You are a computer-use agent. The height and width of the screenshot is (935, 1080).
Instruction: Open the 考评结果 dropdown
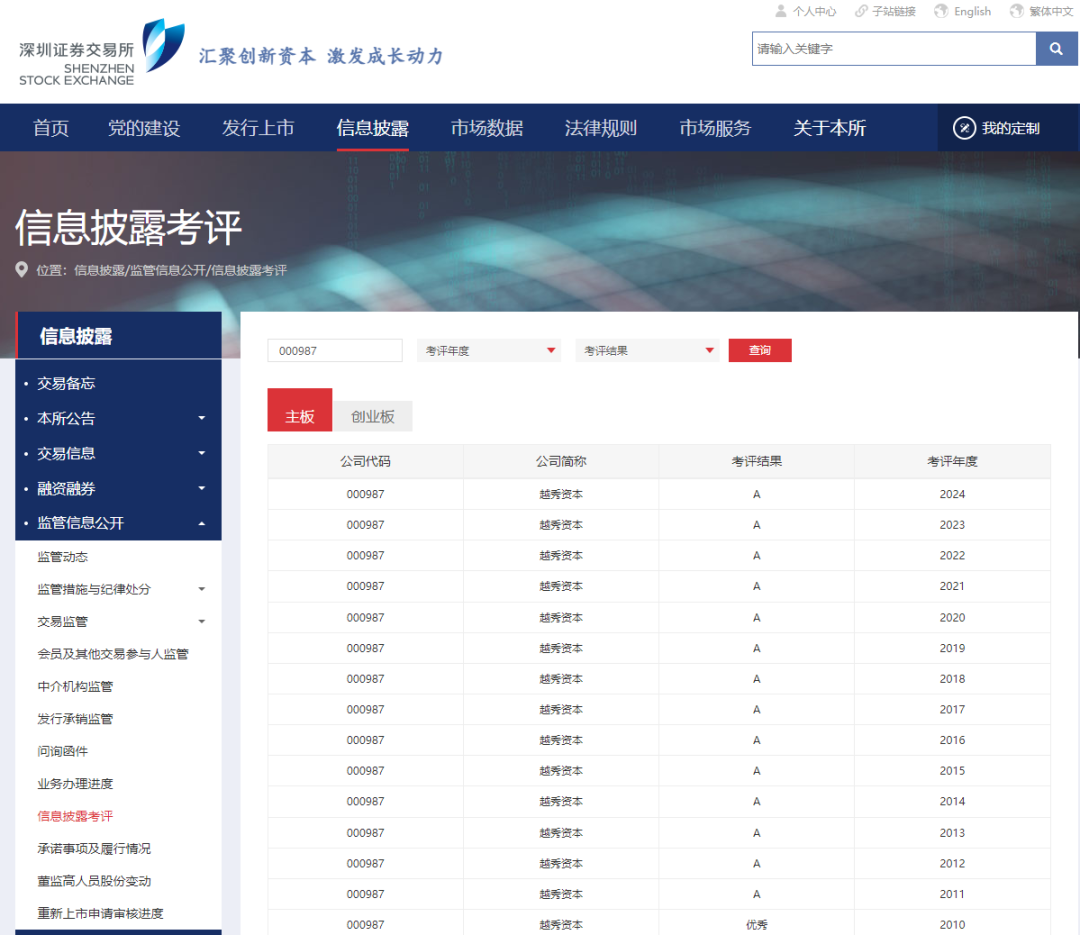pyautogui.click(x=647, y=351)
